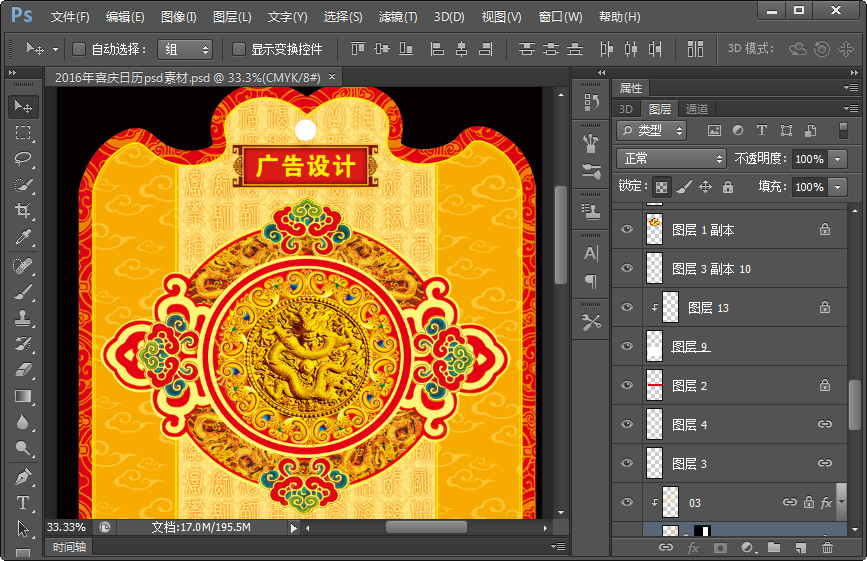Open the 属性 panel flyout menu

[x=852, y=87]
